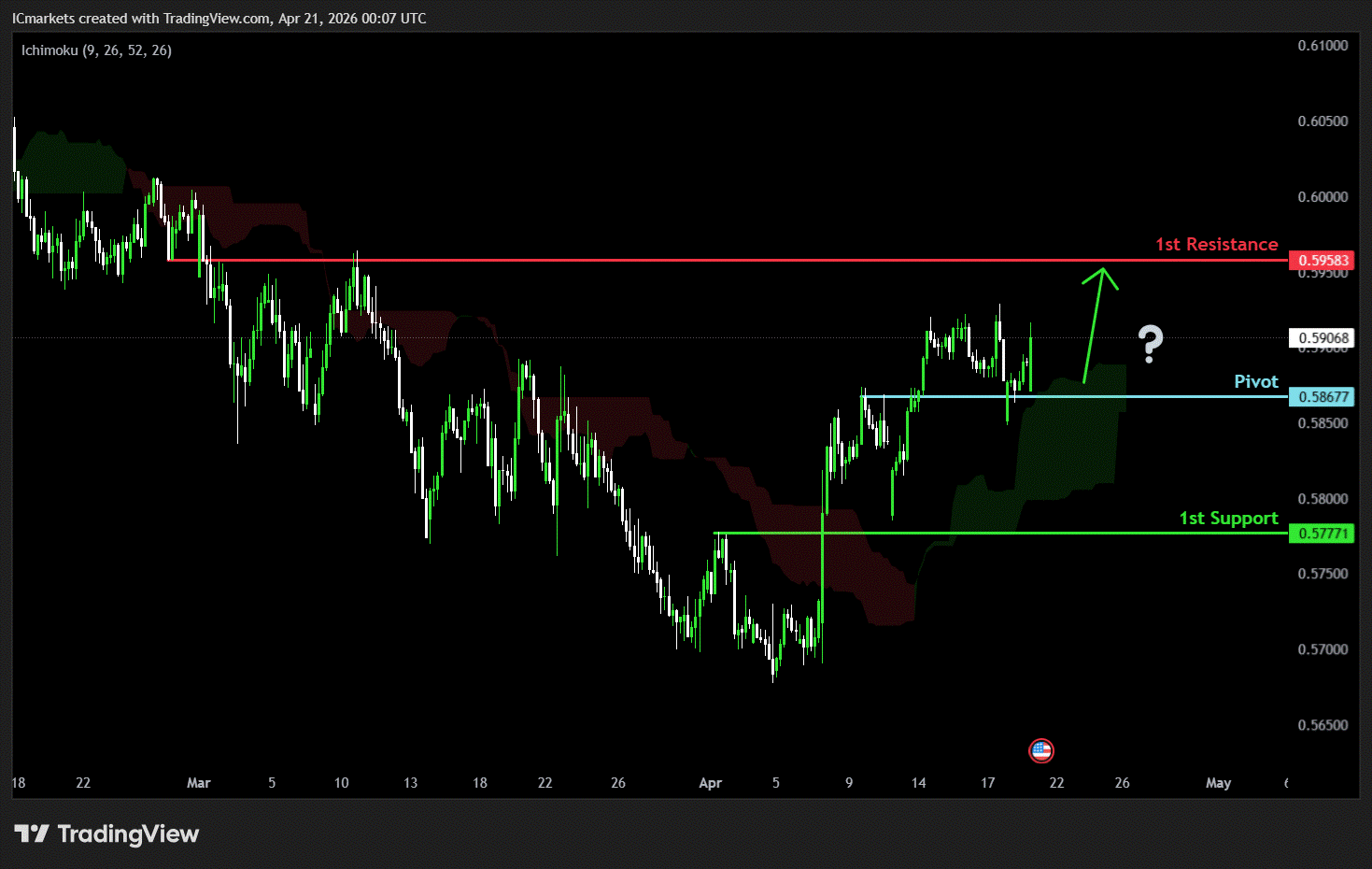Image resolution: width=1372 pixels, height=869 pixels.
Task: Click the white question mark symbol
Action: pyautogui.click(x=1150, y=344)
